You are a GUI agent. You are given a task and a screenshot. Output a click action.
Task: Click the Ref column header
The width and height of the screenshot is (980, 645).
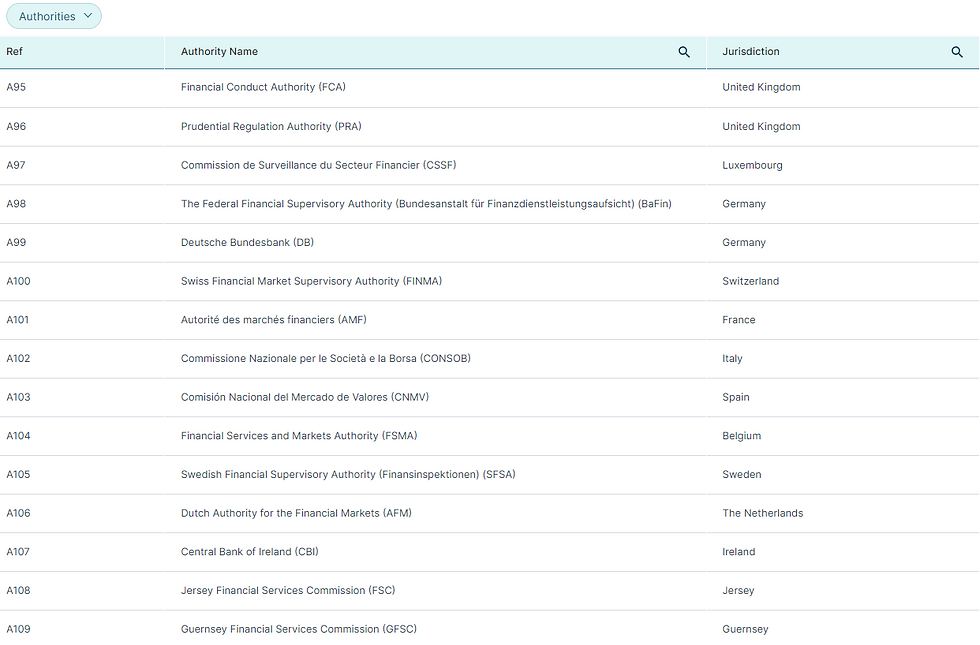pyautogui.click(x=14, y=52)
